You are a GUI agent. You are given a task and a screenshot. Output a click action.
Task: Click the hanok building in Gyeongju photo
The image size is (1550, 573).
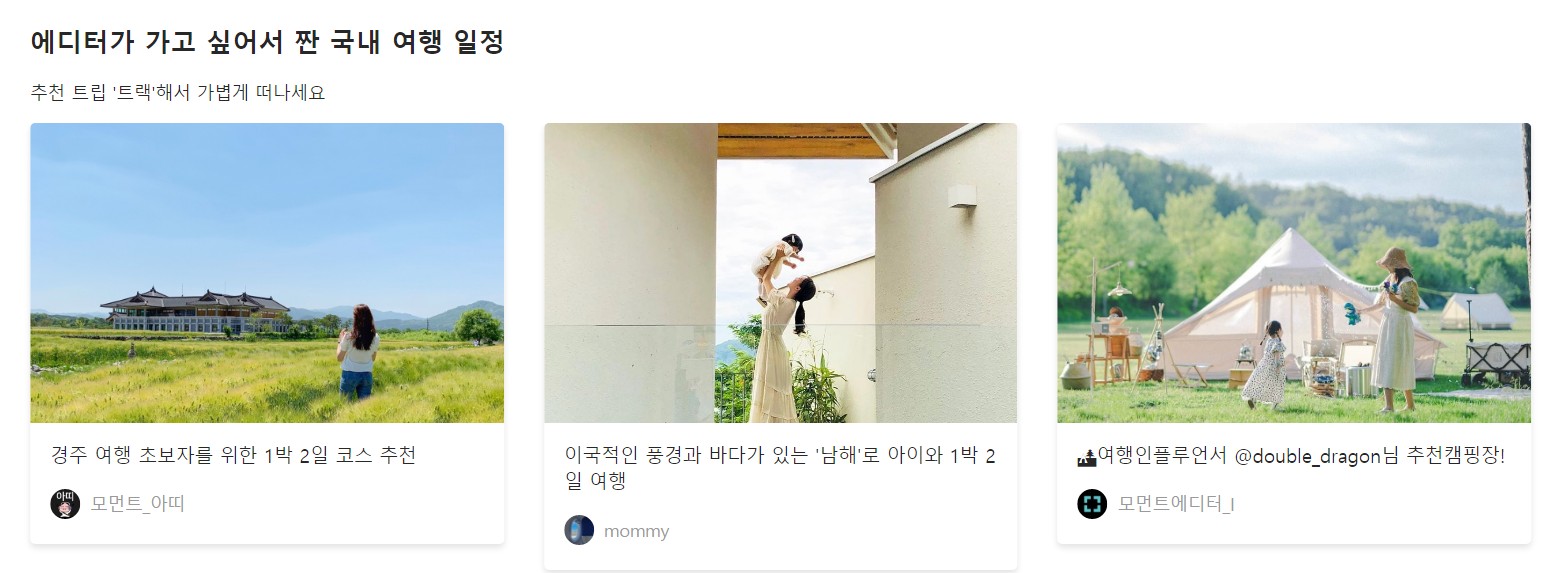coord(195,310)
